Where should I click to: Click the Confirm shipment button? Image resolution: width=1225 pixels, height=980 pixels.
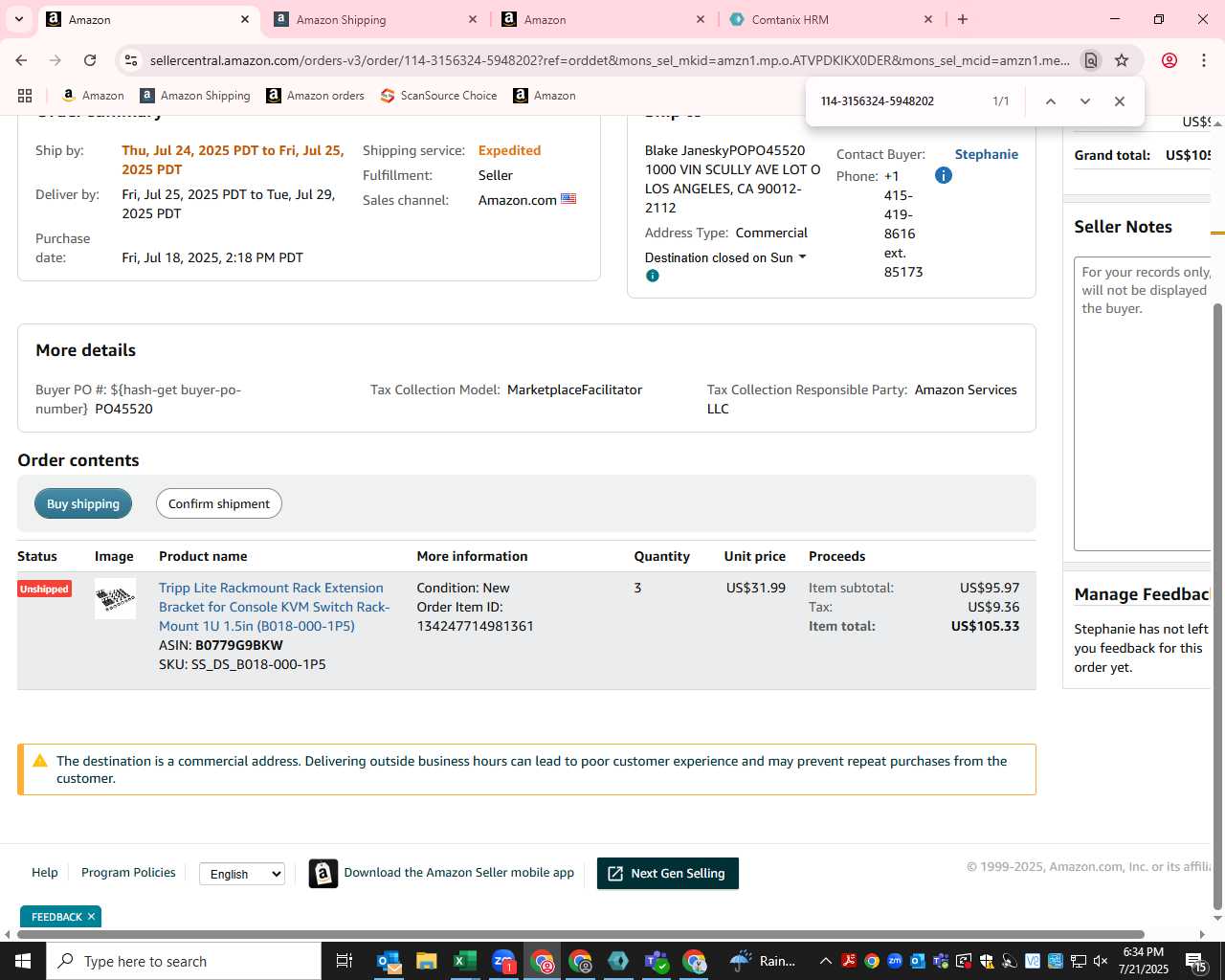tap(219, 504)
